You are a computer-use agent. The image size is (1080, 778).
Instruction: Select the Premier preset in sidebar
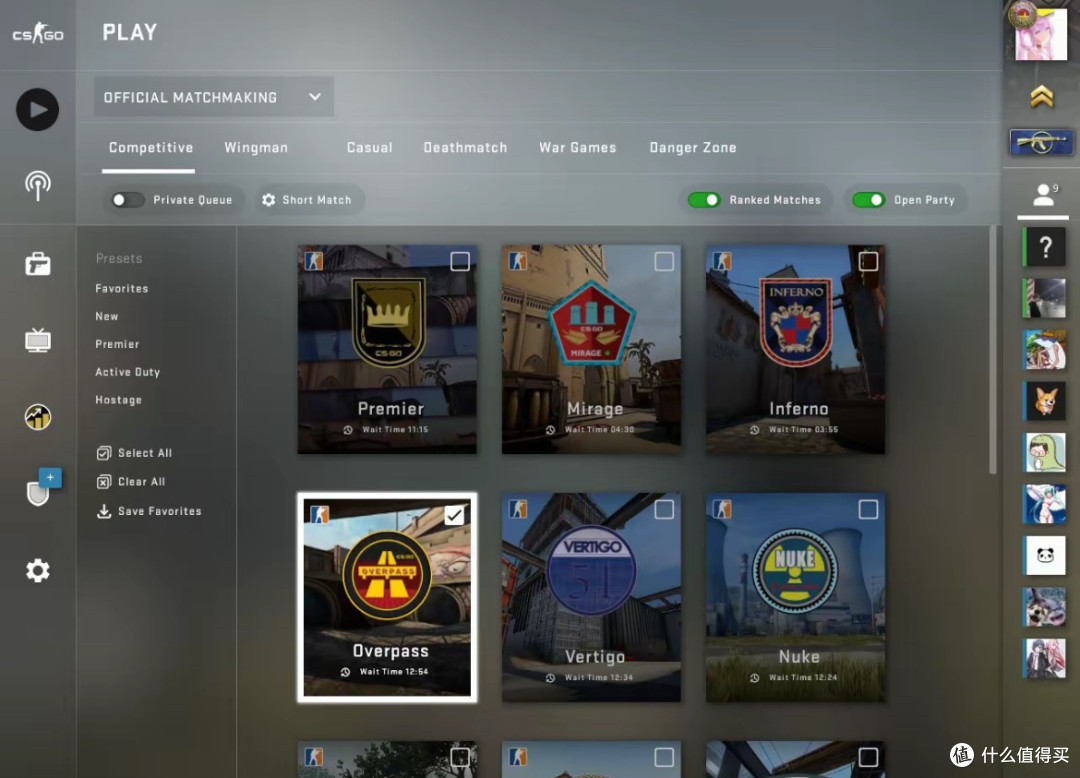[x=117, y=344]
